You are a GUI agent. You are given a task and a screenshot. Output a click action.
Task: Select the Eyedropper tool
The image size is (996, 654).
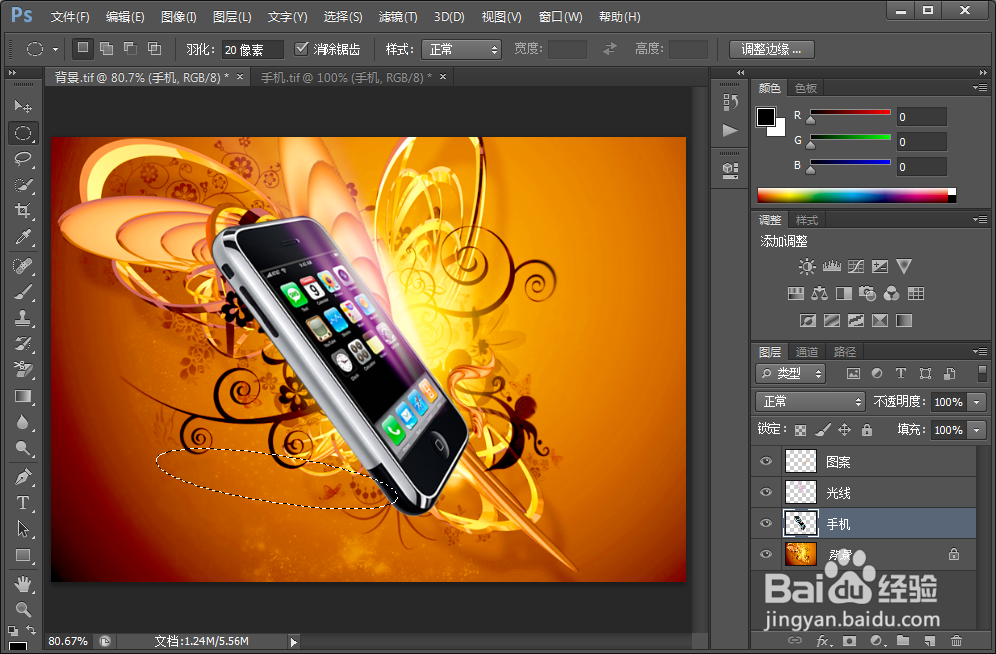coord(23,237)
